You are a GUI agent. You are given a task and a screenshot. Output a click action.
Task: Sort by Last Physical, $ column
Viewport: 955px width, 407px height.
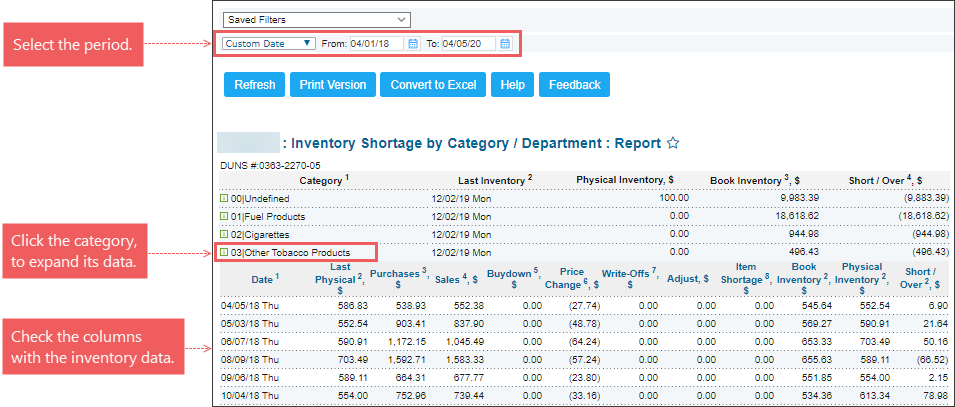pyautogui.click(x=340, y=278)
